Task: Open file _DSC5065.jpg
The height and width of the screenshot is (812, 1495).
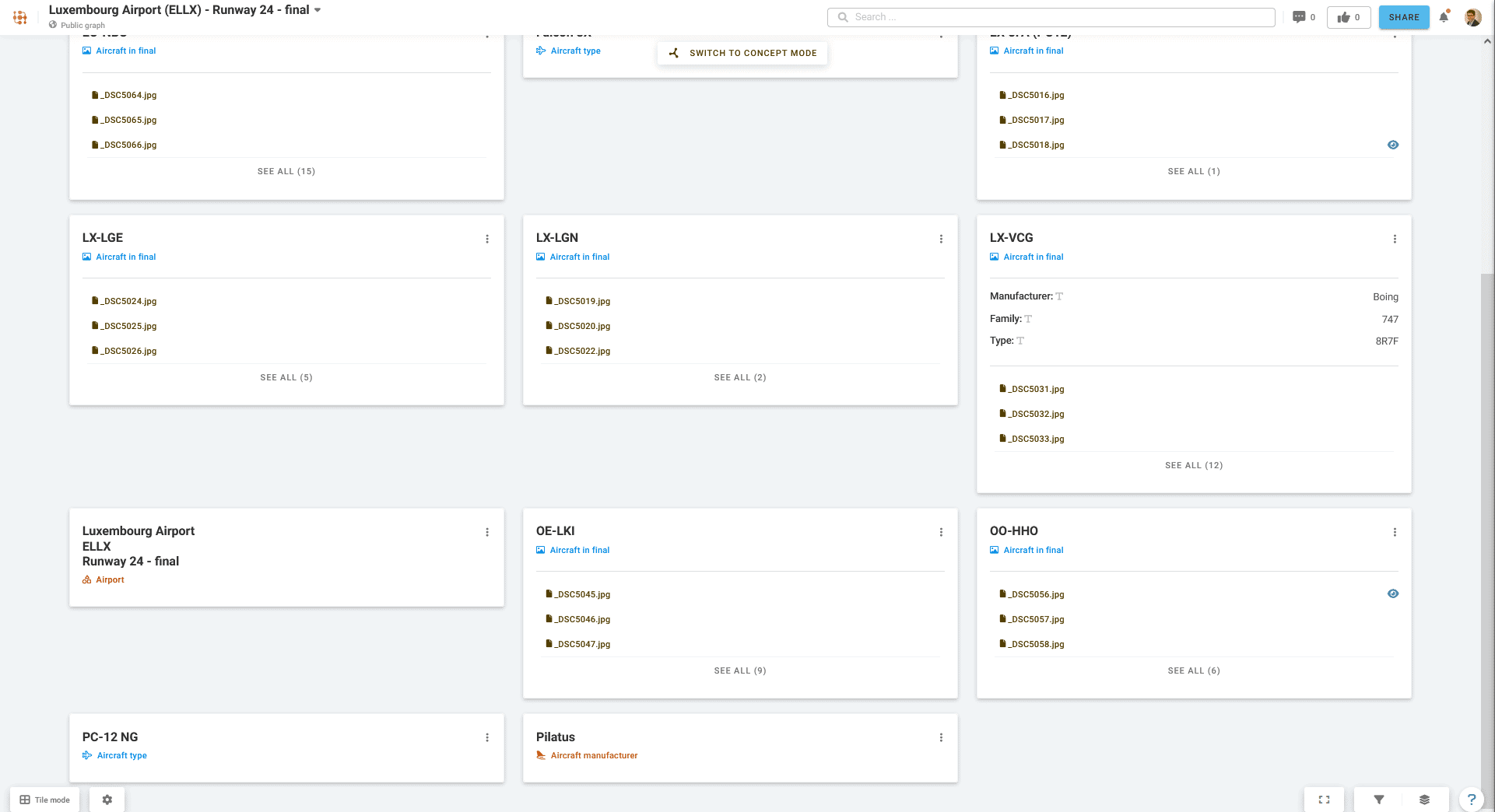Action: pyautogui.click(x=125, y=120)
